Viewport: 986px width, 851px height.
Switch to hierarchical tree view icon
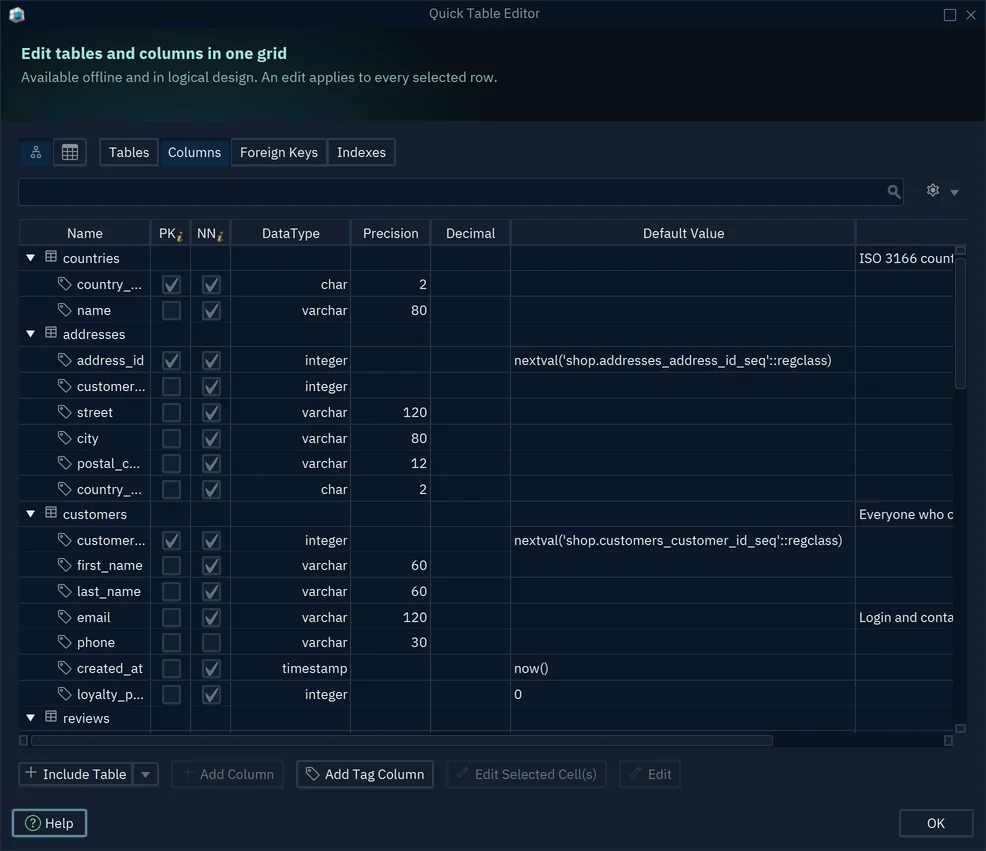(36, 152)
